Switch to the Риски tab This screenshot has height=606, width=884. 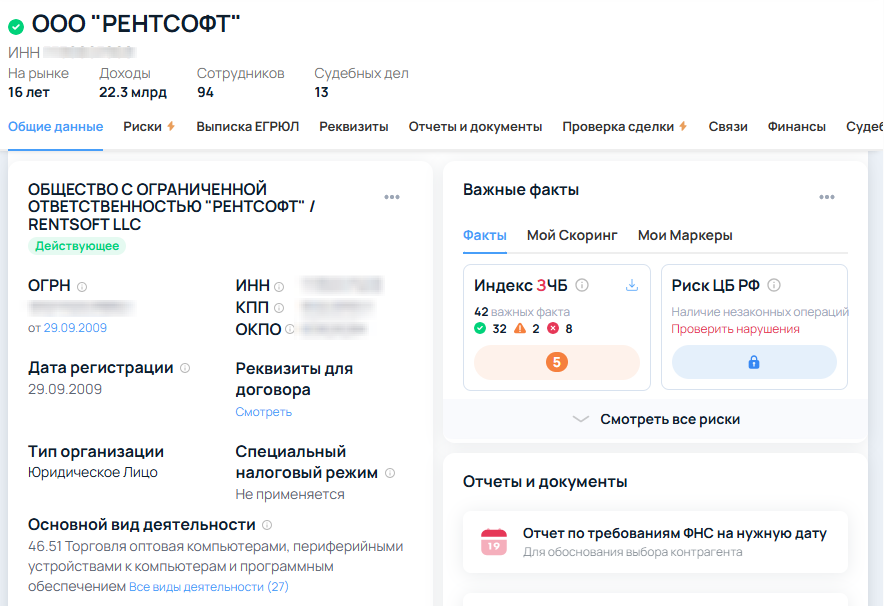[143, 127]
